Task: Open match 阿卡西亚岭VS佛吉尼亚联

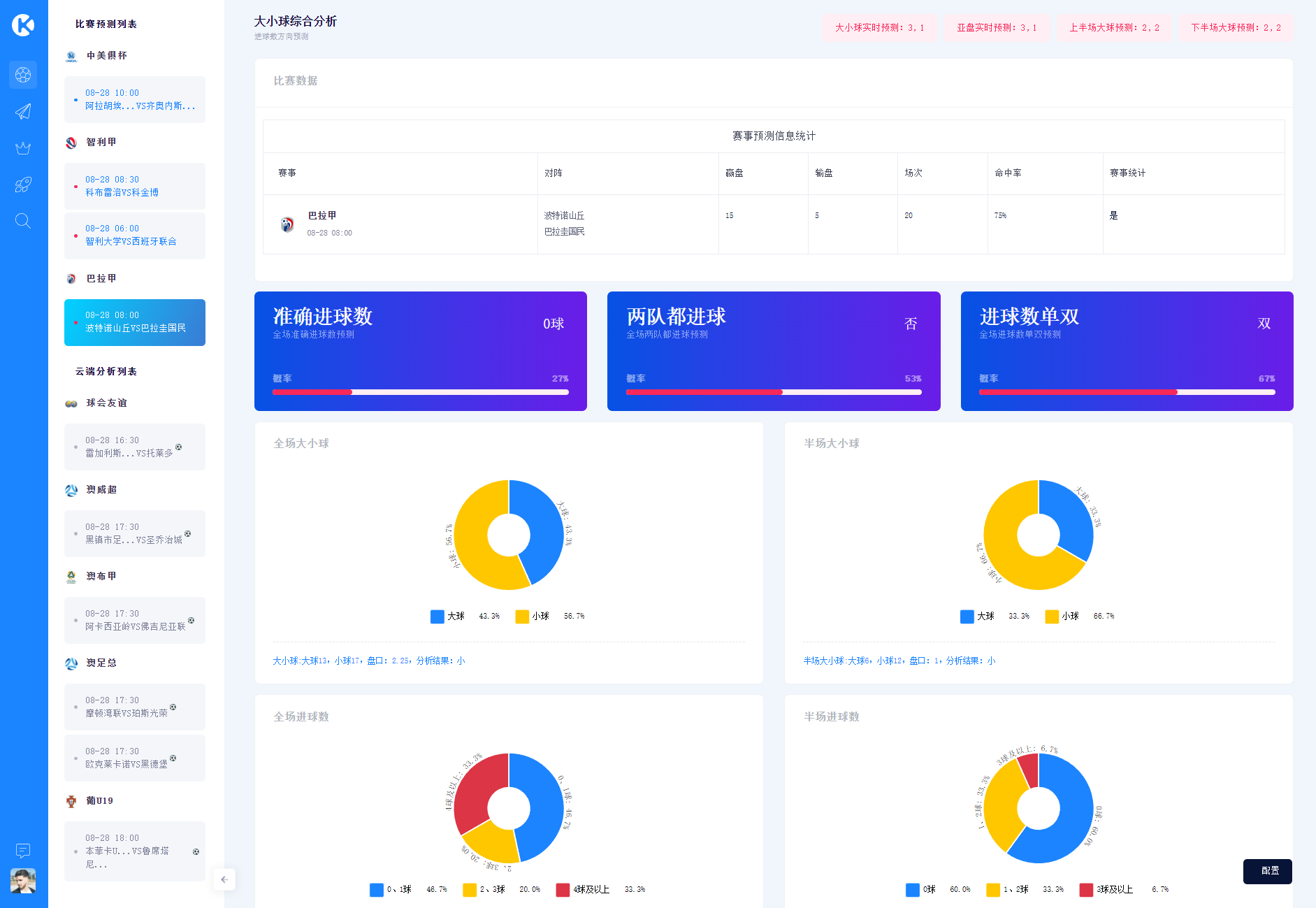Action: pyautogui.click(x=135, y=620)
